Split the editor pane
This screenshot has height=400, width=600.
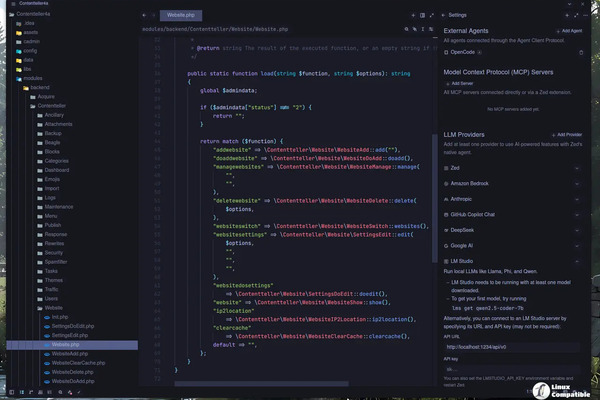click(422, 15)
